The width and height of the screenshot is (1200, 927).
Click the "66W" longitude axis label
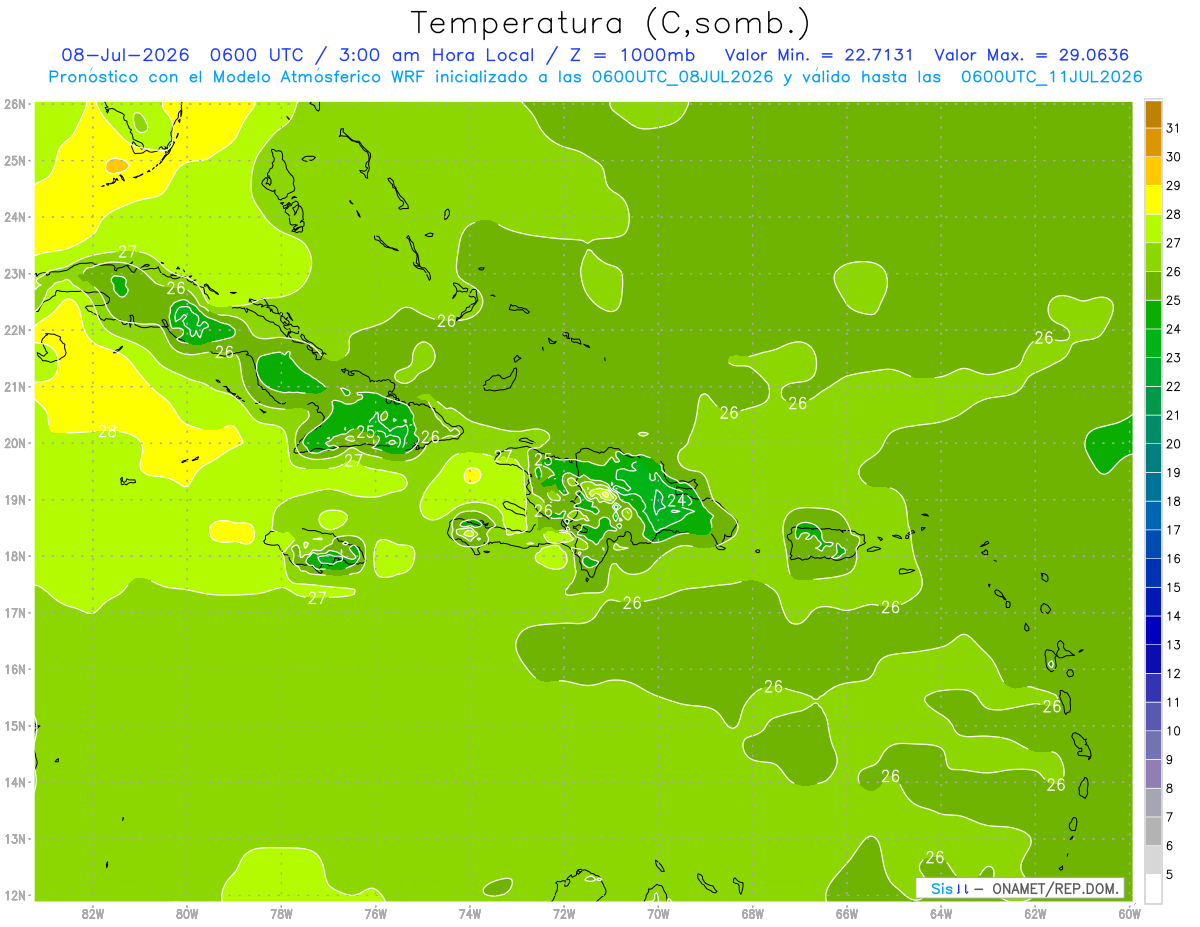(847, 913)
